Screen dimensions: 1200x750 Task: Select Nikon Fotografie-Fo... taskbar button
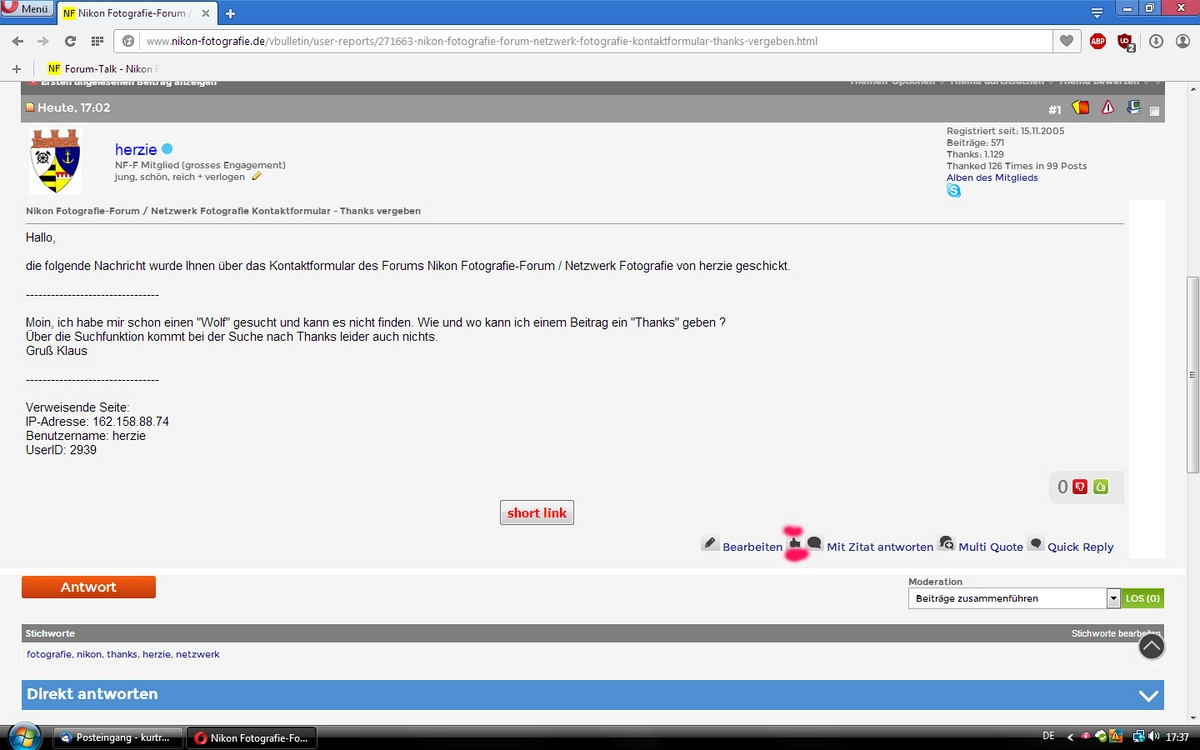click(x=252, y=738)
